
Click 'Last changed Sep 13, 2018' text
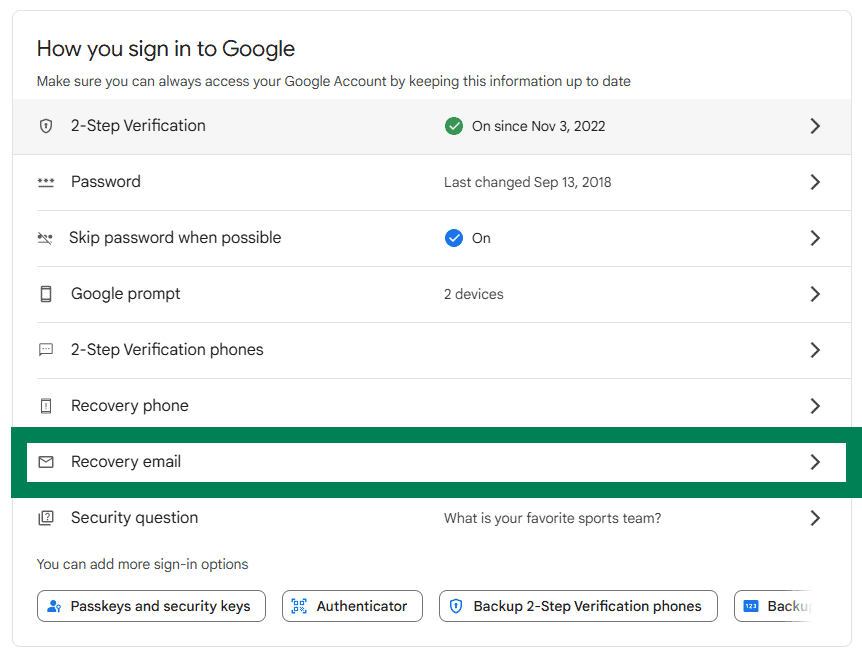tap(528, 183)
